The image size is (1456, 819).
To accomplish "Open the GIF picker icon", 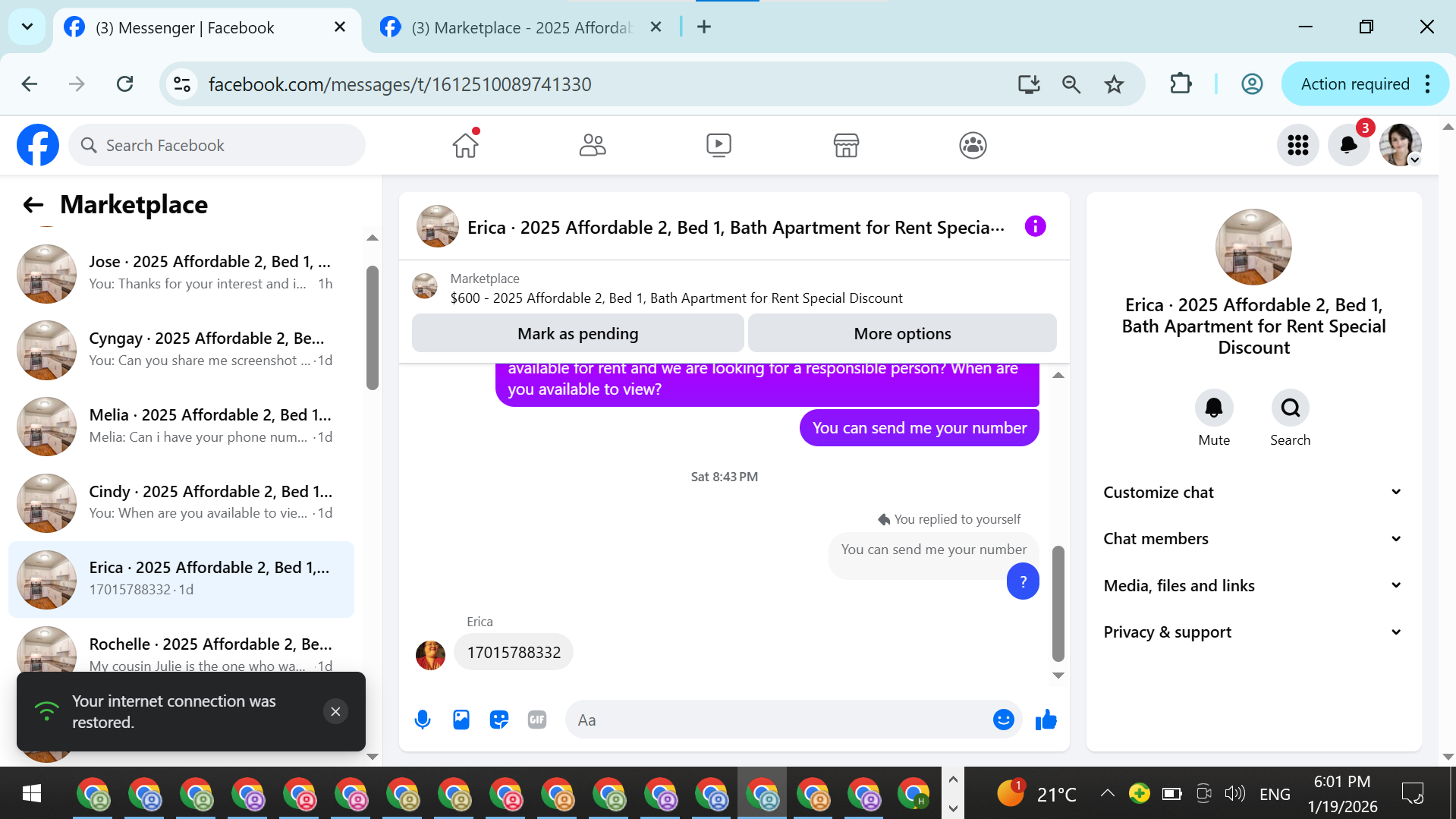I will 537,720.
